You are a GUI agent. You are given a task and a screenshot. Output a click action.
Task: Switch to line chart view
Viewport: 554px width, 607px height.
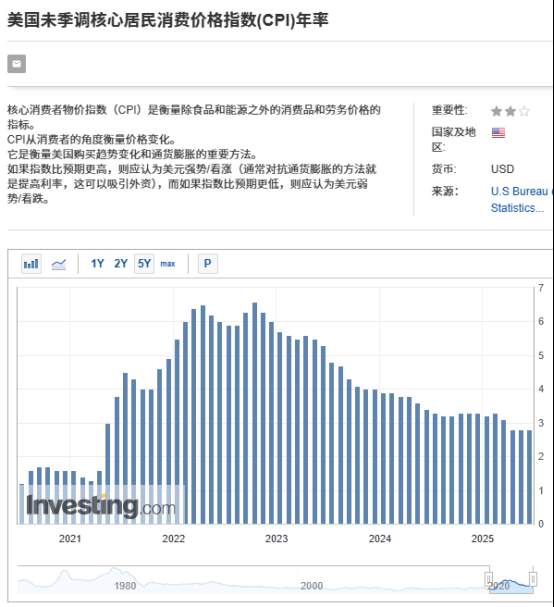coord(59,264)
